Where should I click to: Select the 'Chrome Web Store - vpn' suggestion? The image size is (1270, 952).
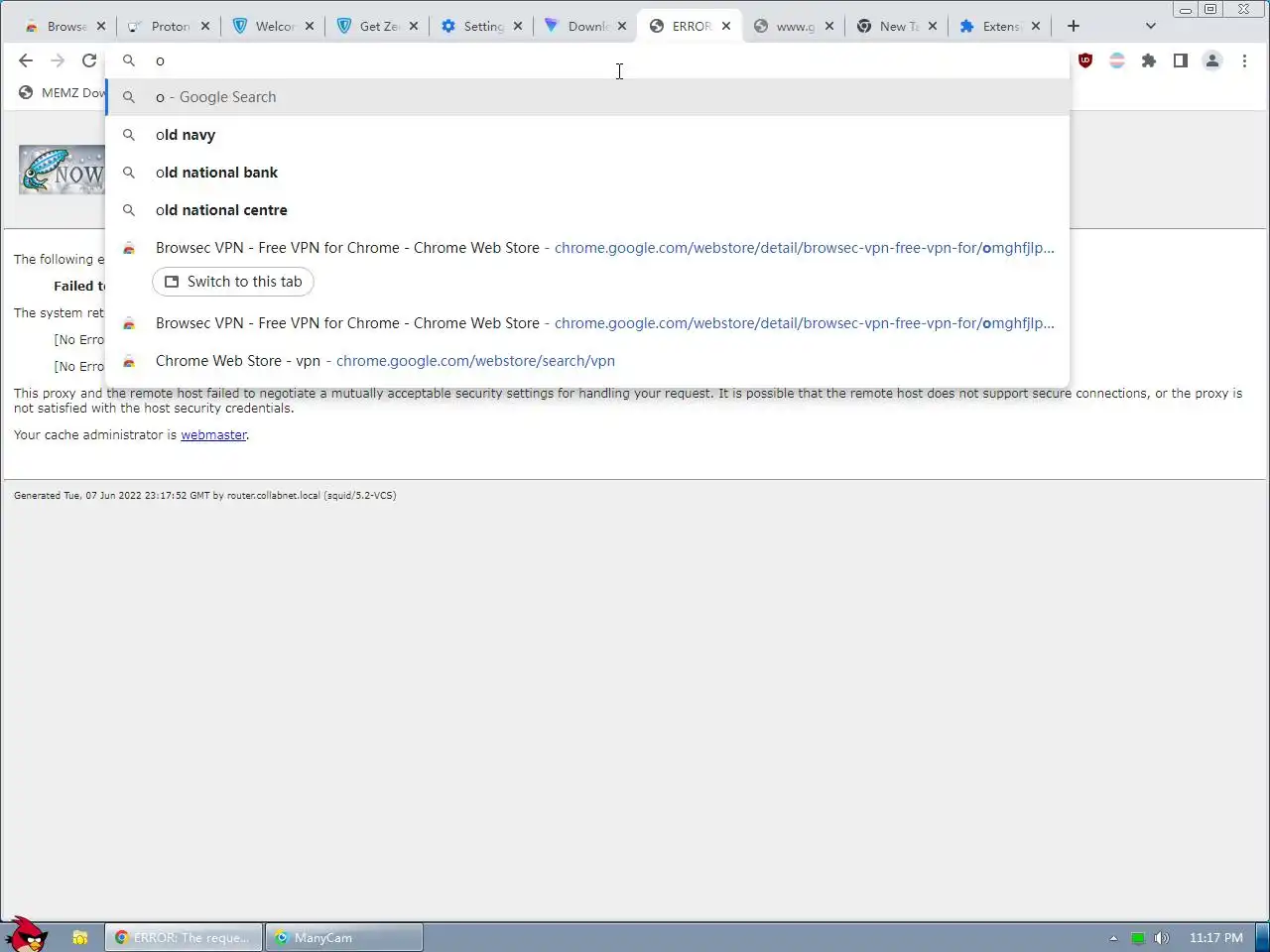[x=587, y=361]
